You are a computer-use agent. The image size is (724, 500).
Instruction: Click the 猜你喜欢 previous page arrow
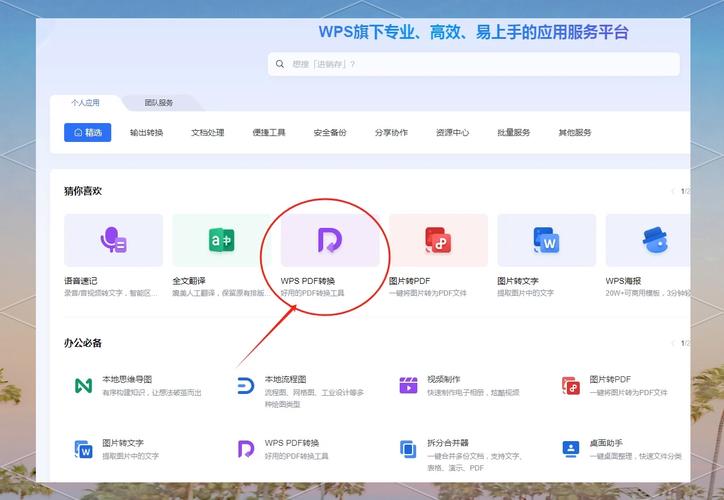pos(672,191)
